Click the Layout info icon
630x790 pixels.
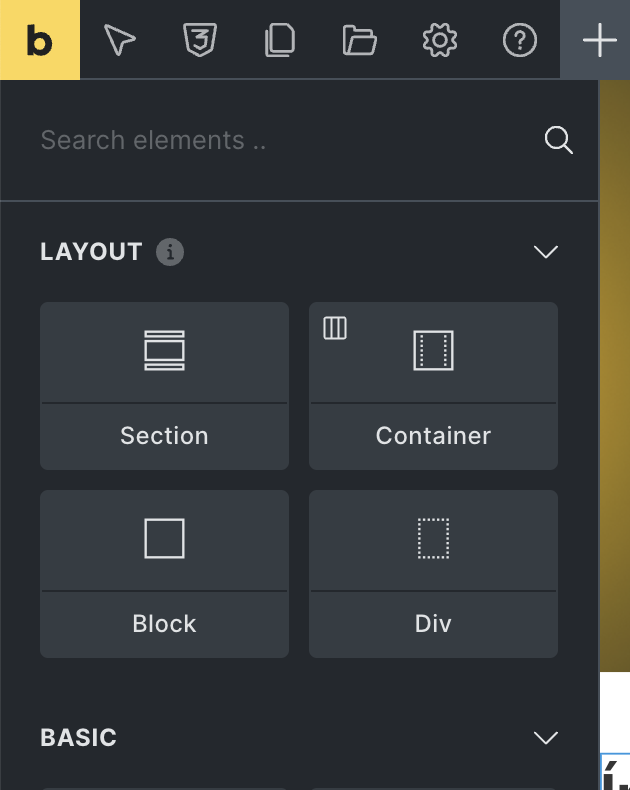point(170,252)
